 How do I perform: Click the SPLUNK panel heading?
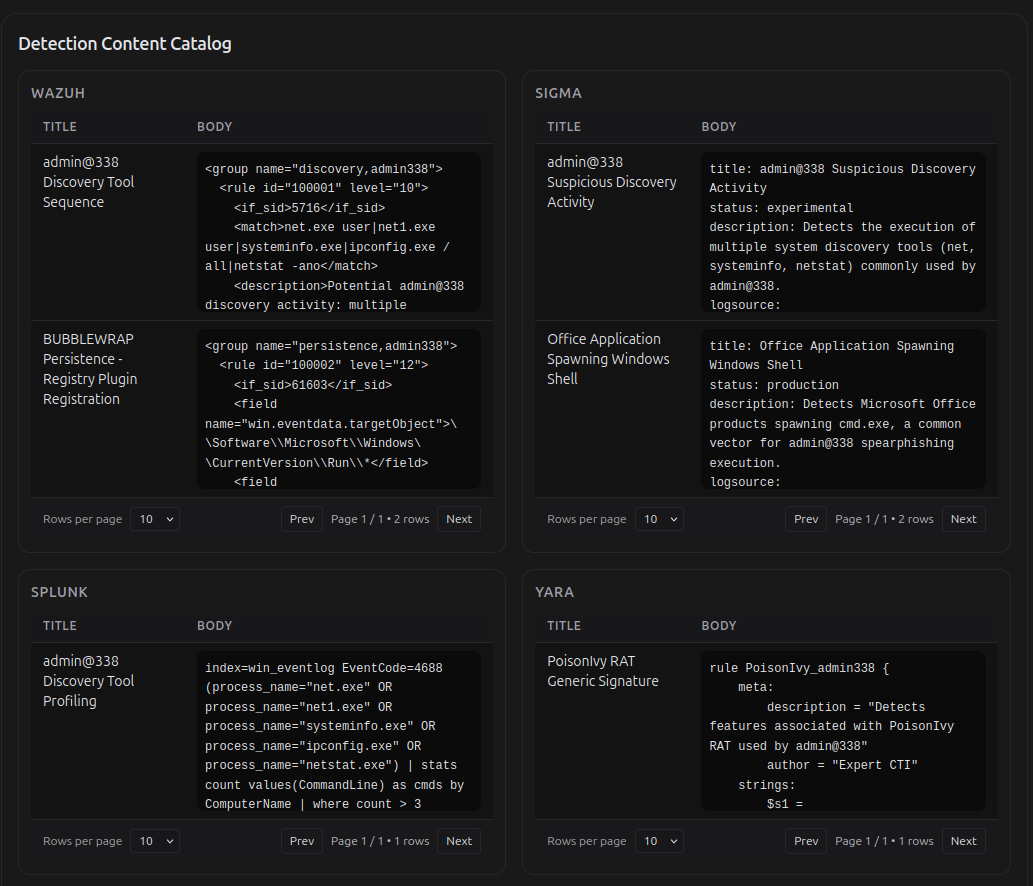click(x=59, y=592)
